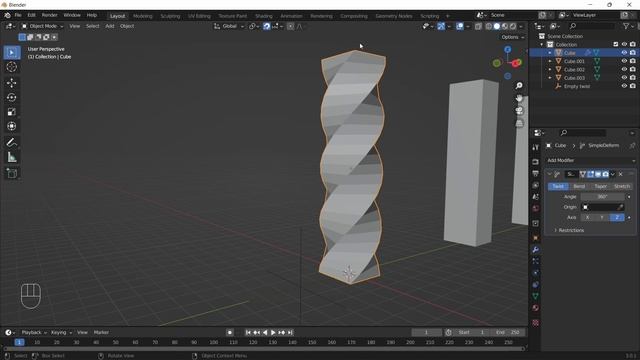640x360 pixels.
Task: Click the Origin object eyedropper icon
Action: coord(620,207)
